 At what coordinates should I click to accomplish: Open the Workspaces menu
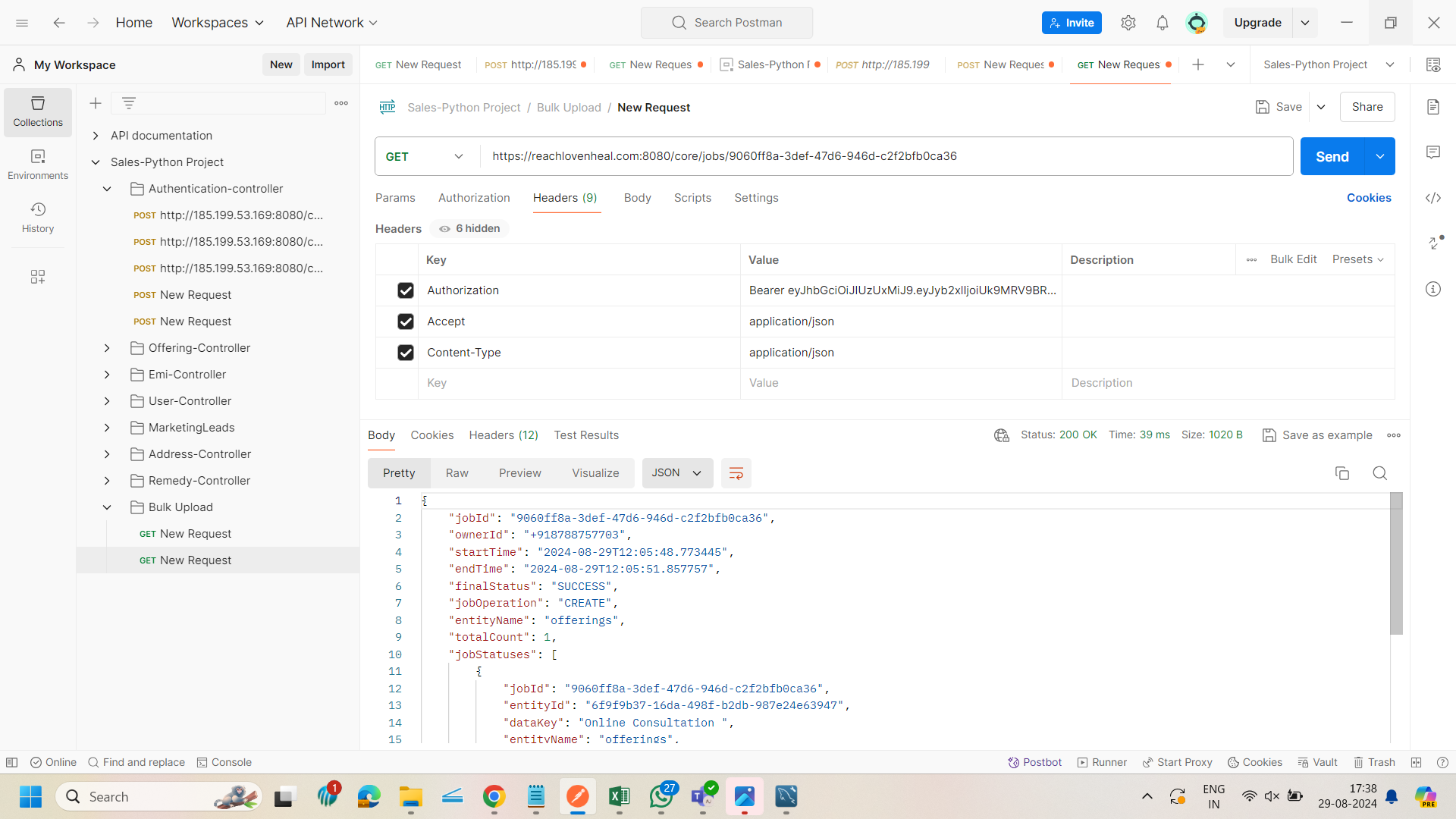[218, 23]
